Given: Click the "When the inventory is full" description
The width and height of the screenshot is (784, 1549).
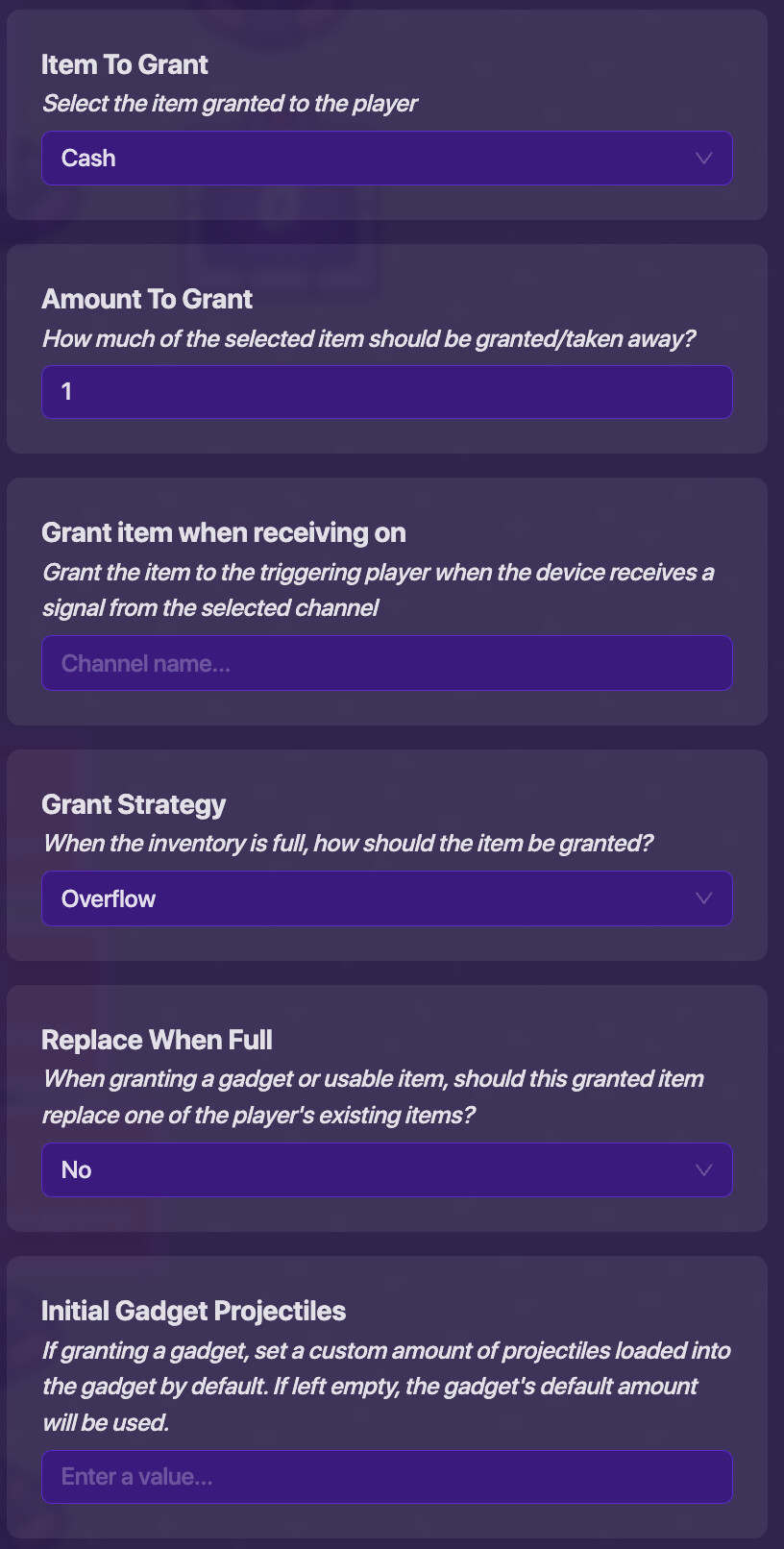Looking at the screenshot, I should [x=348, y=844].
